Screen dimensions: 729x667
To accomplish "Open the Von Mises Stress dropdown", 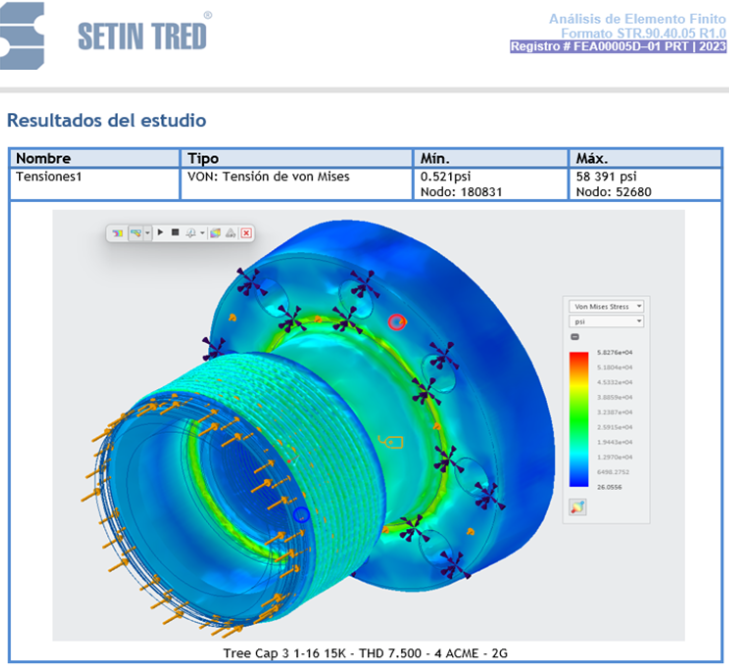I will point(606,306).
